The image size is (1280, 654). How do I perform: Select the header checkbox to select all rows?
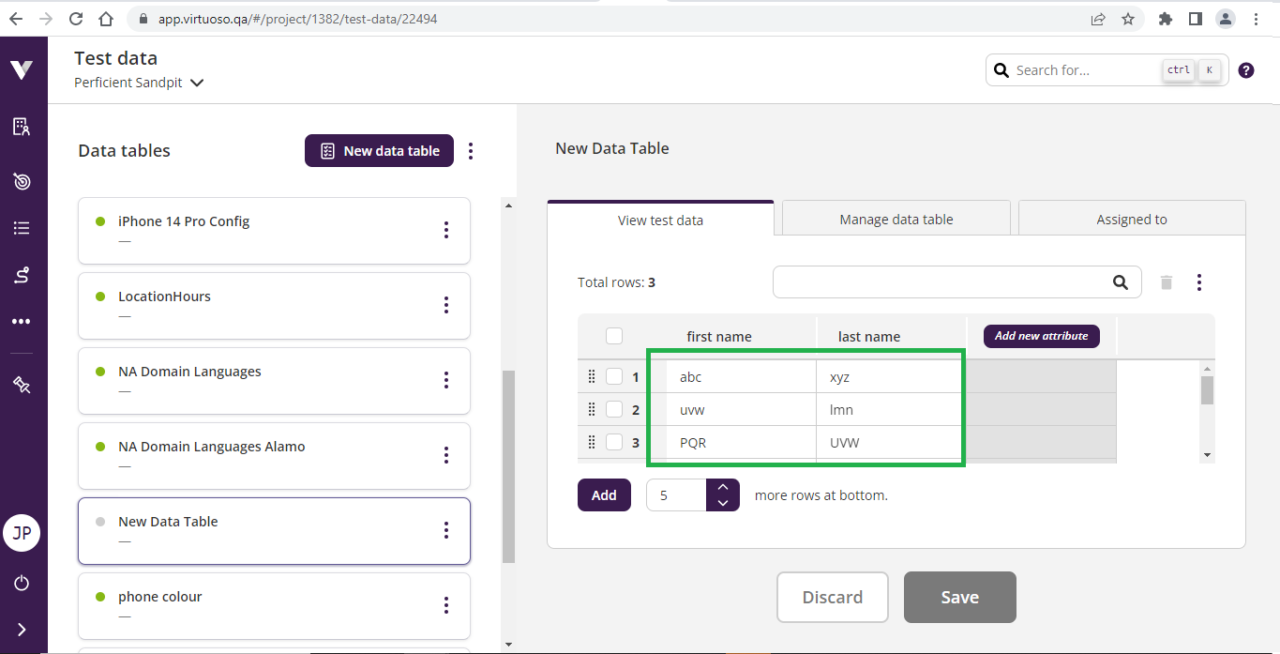click(613, 336)
